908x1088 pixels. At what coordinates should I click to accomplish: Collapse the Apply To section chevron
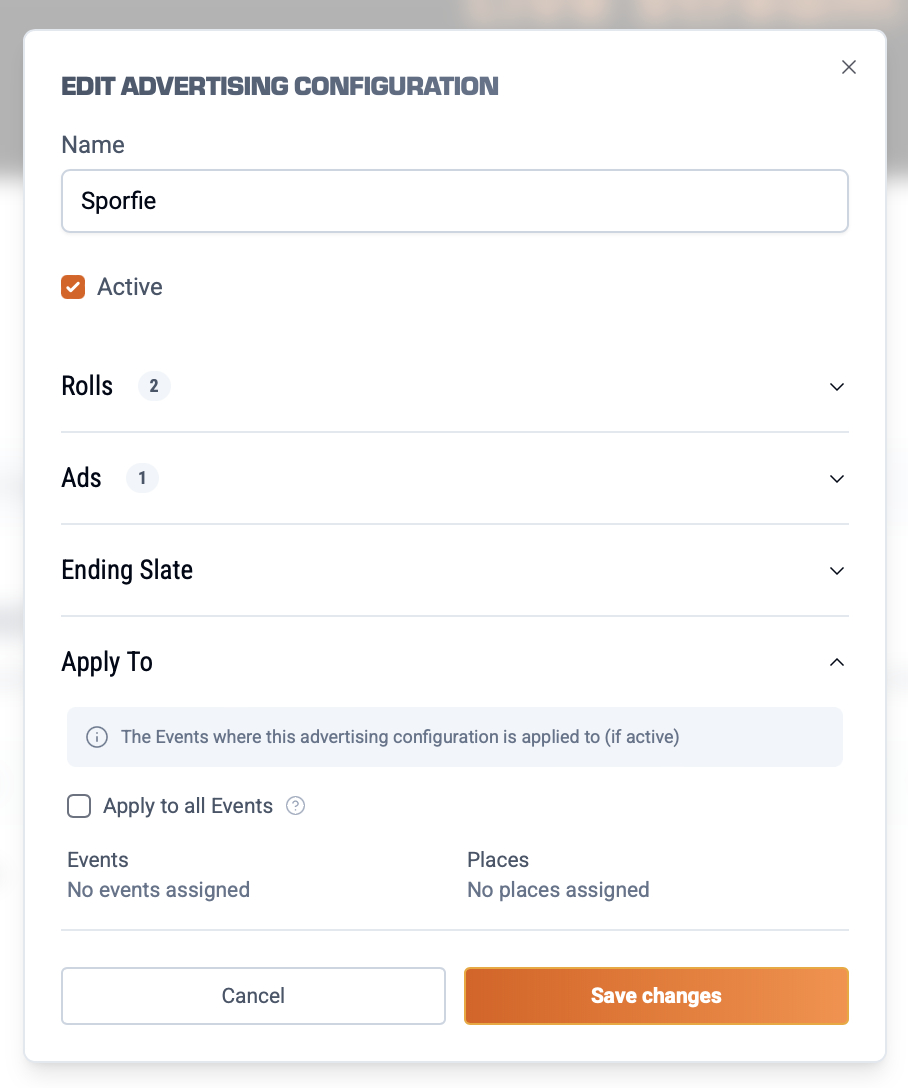(837, 662)
